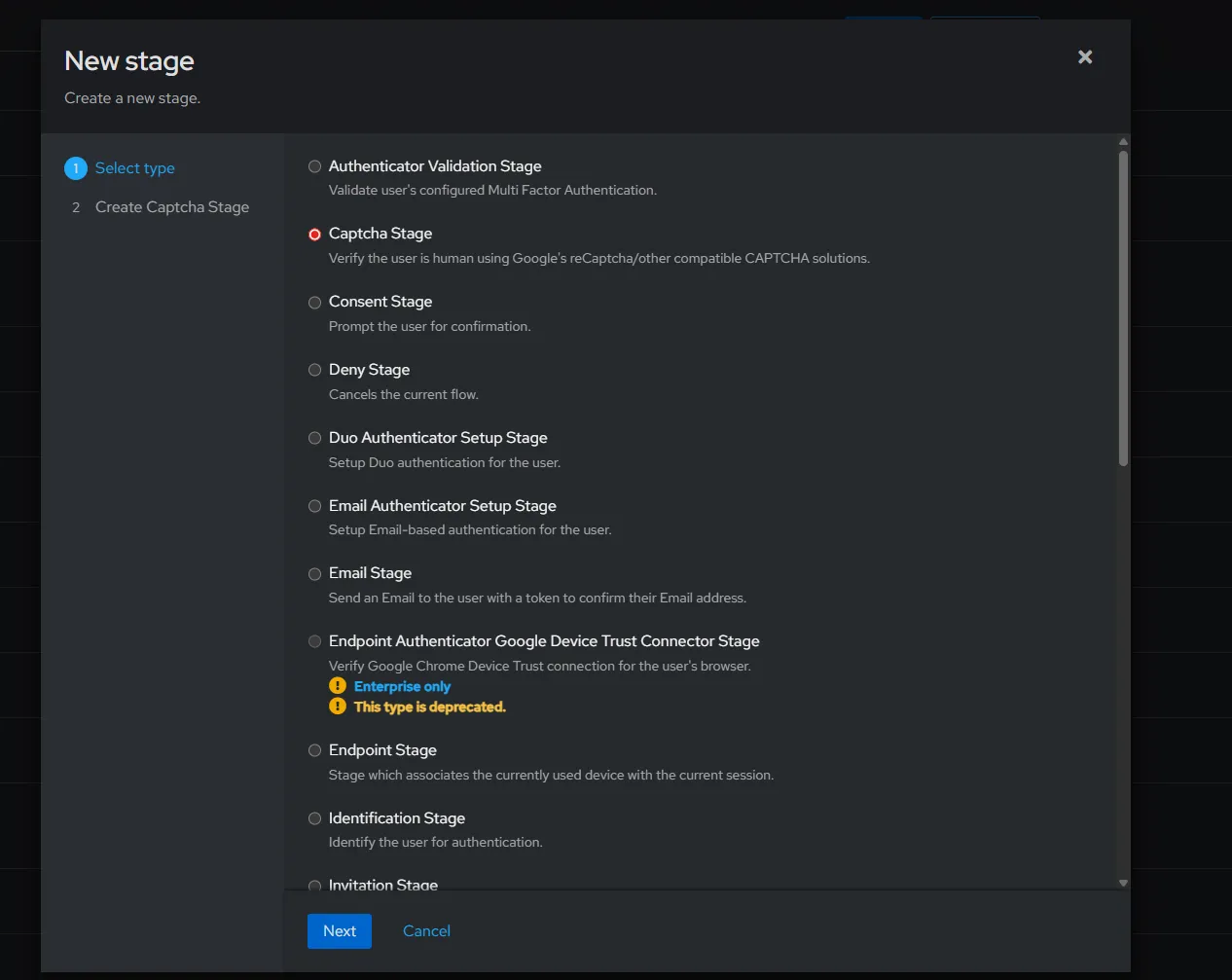The image size is (1232, 980).
Task: Click the Cancel link
Action: pos(426,931)
